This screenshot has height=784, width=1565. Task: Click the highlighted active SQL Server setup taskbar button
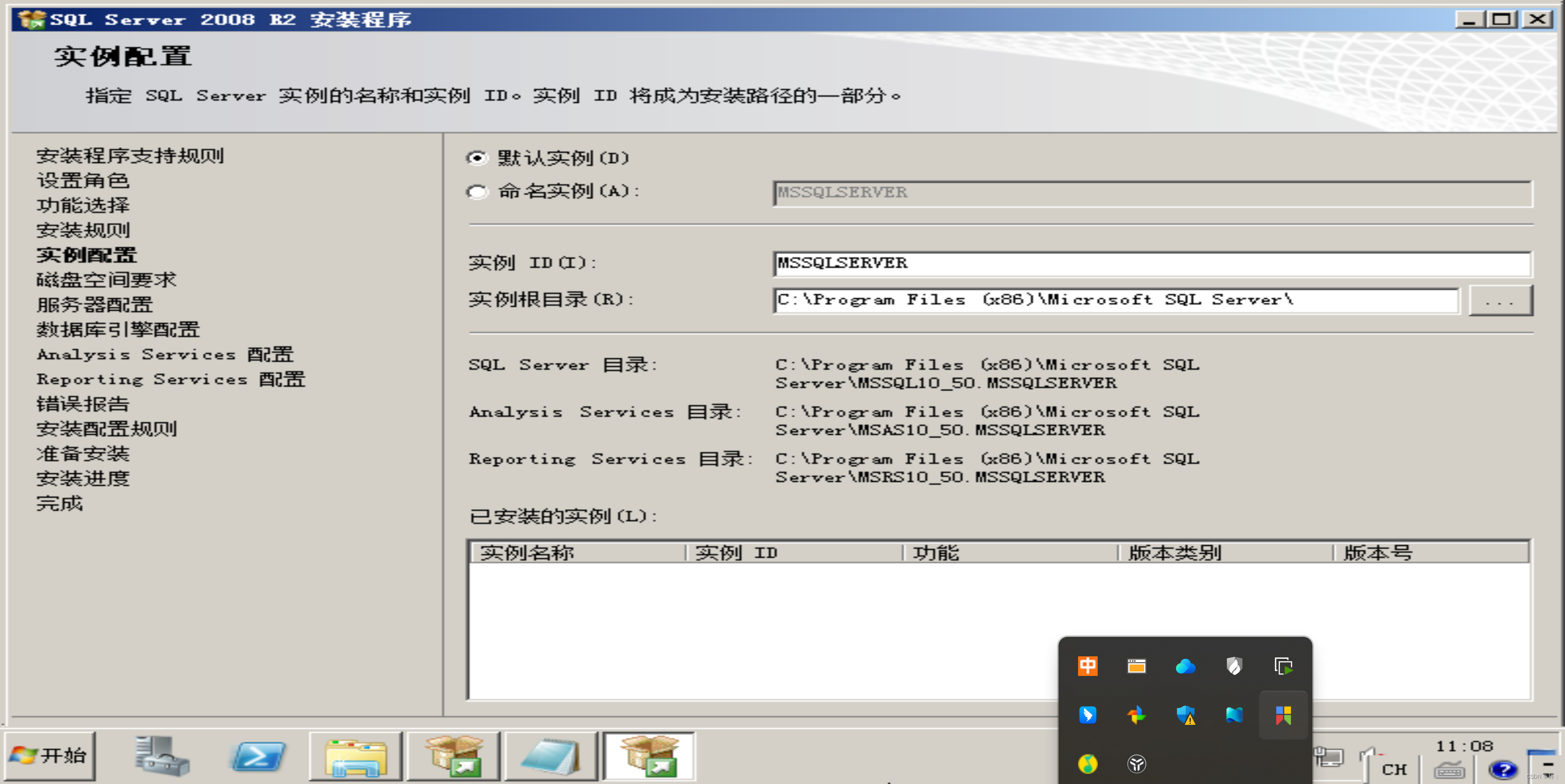point(649,756)
